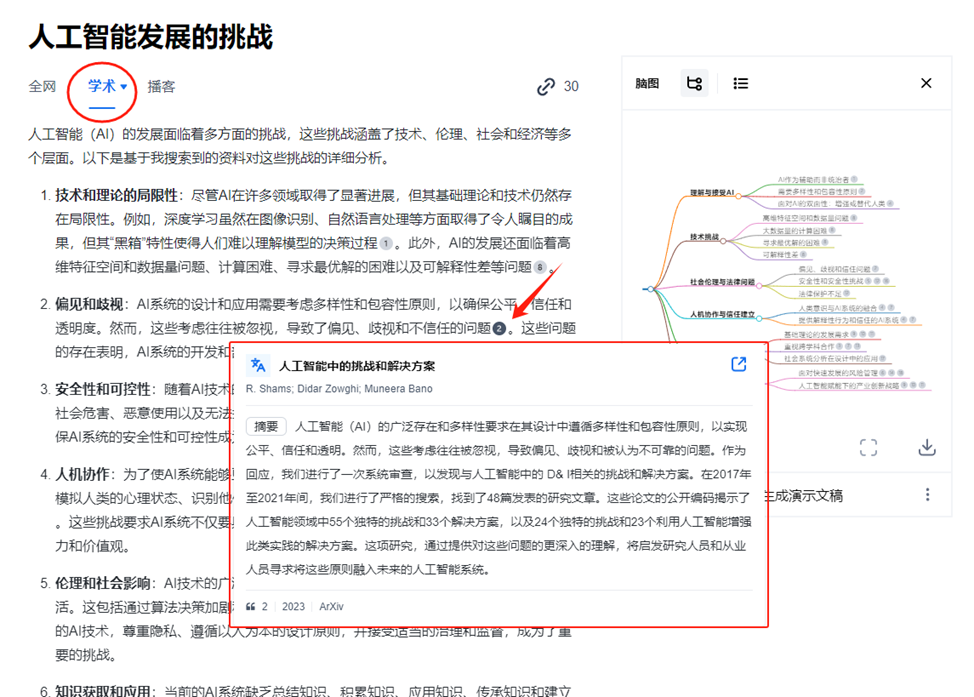
Task: Click citation marker ① in the first paragraph
Action: pos(386,243)
